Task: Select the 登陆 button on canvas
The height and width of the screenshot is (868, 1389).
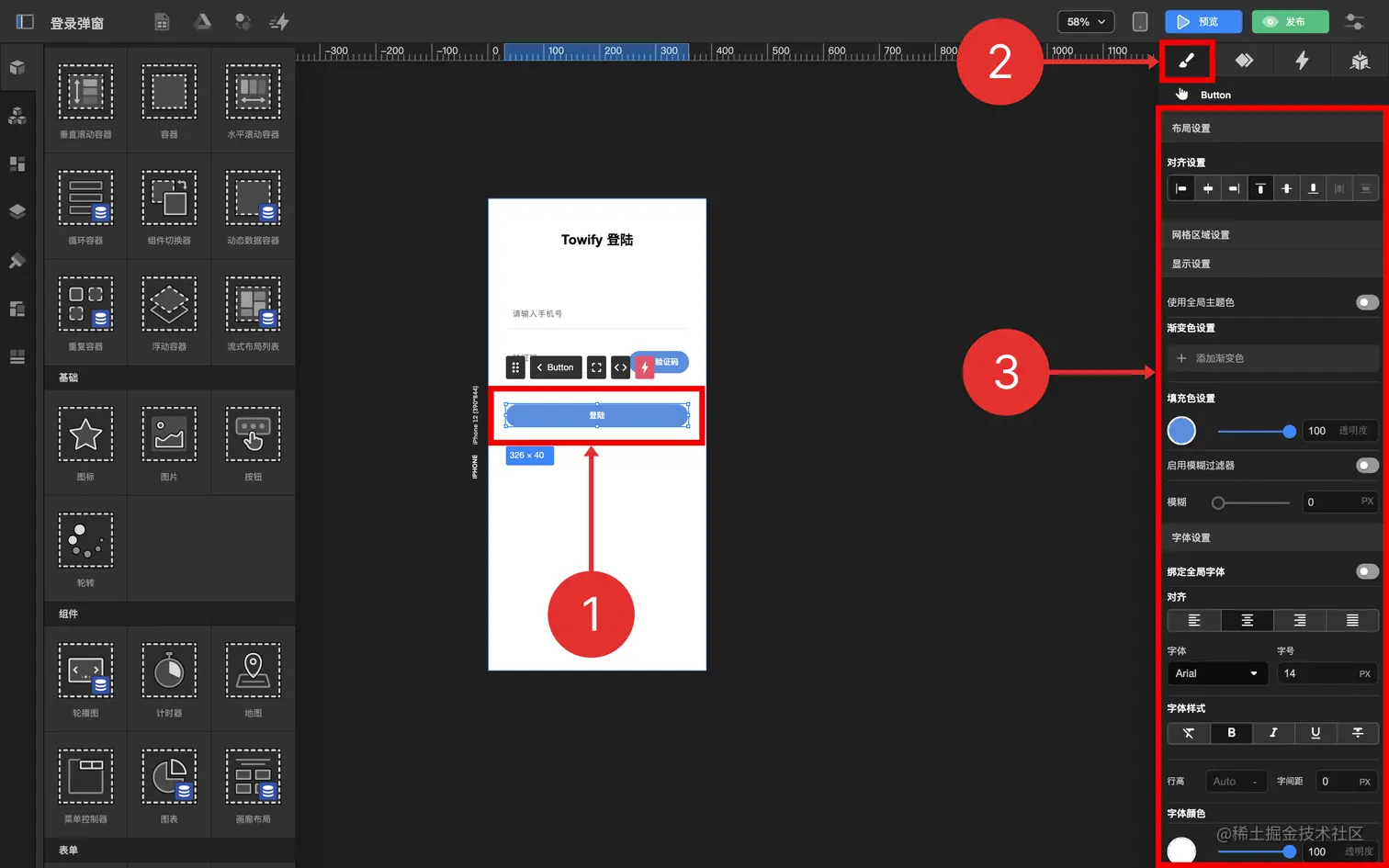Action: [x=597, y=415]
